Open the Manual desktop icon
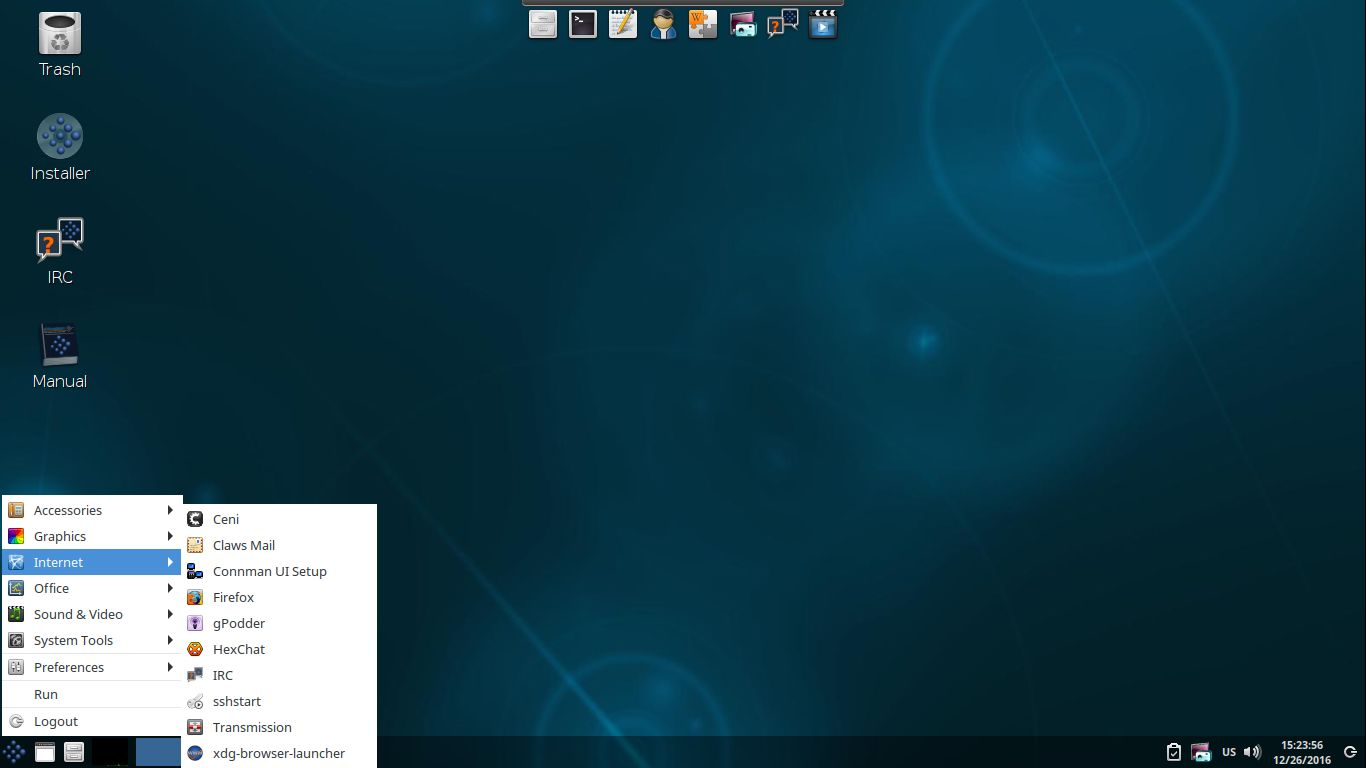The height and width of the screenshot is (768, 1366). (60, 355)
